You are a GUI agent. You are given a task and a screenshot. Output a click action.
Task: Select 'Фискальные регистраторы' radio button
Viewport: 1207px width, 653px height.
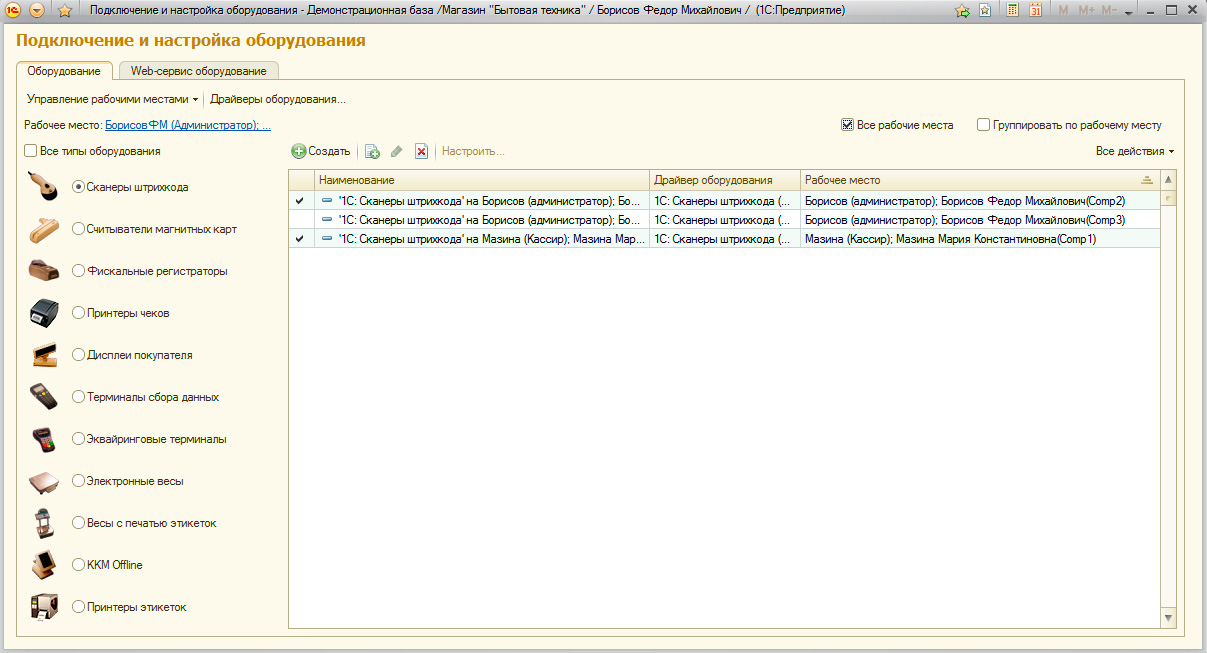click(79, 271)
